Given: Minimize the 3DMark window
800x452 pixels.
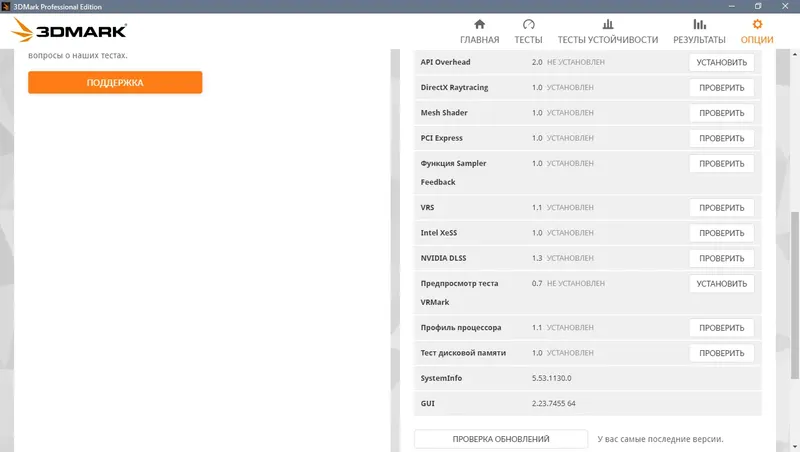Looking at the screenshot, I should click(732, 6).
